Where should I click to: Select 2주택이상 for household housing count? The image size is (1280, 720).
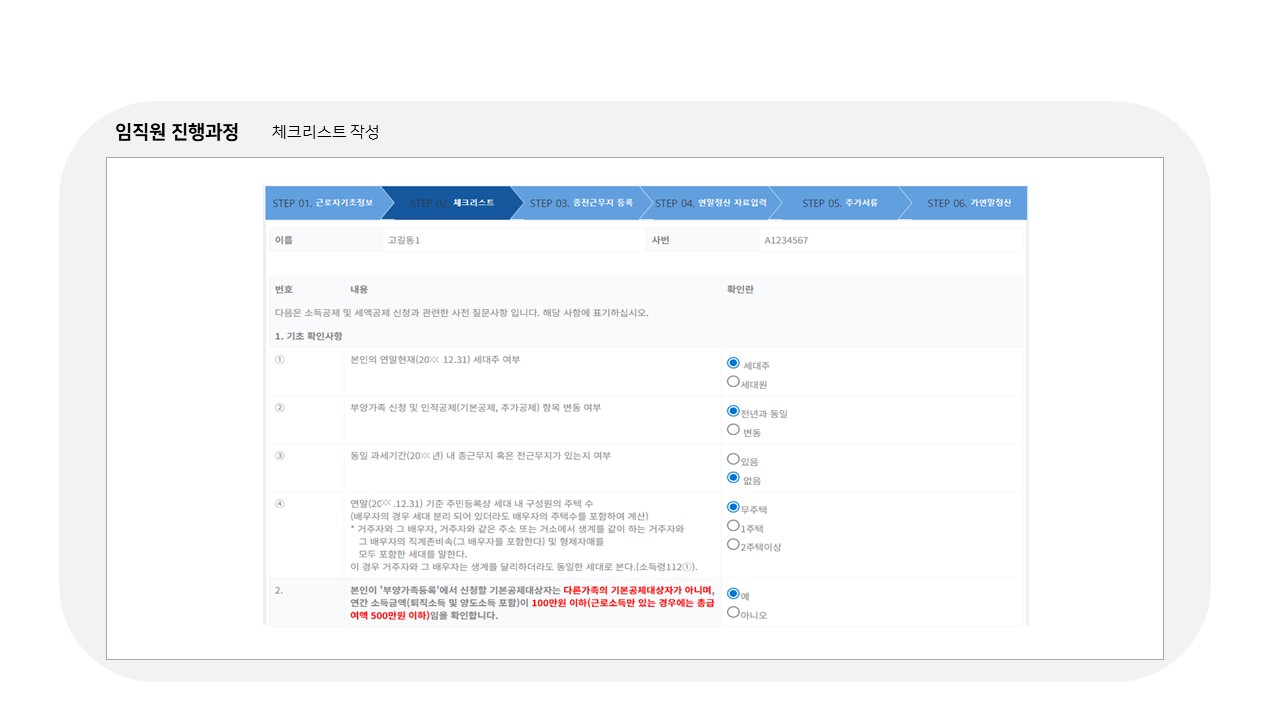tap(733, 545)
